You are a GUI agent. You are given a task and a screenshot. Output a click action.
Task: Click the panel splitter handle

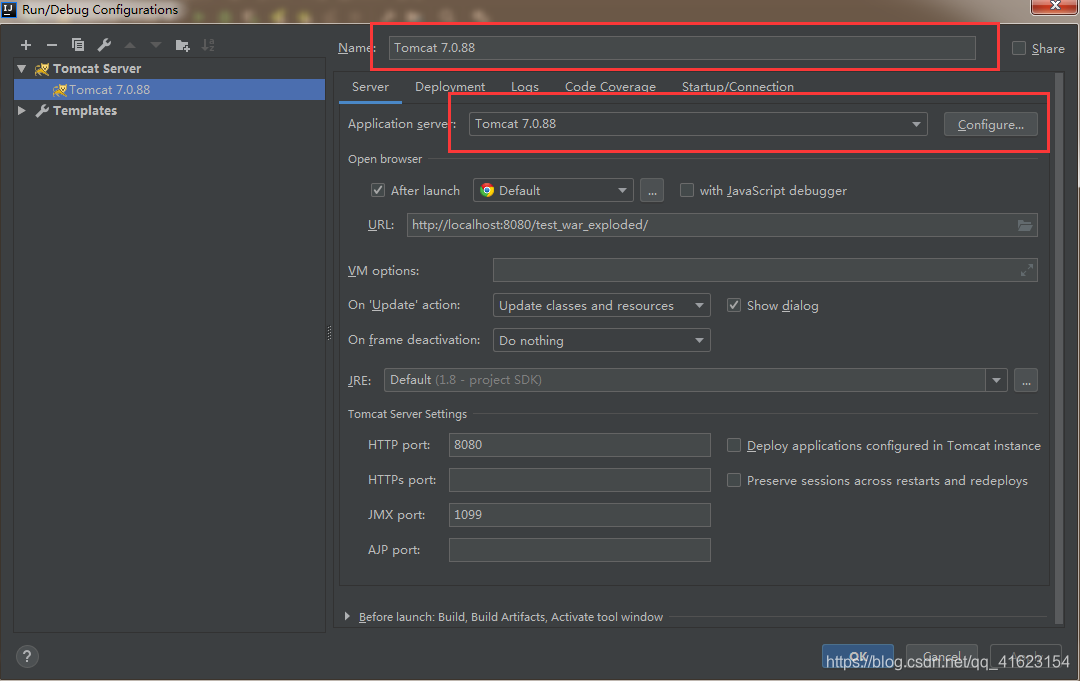point(329,333)
